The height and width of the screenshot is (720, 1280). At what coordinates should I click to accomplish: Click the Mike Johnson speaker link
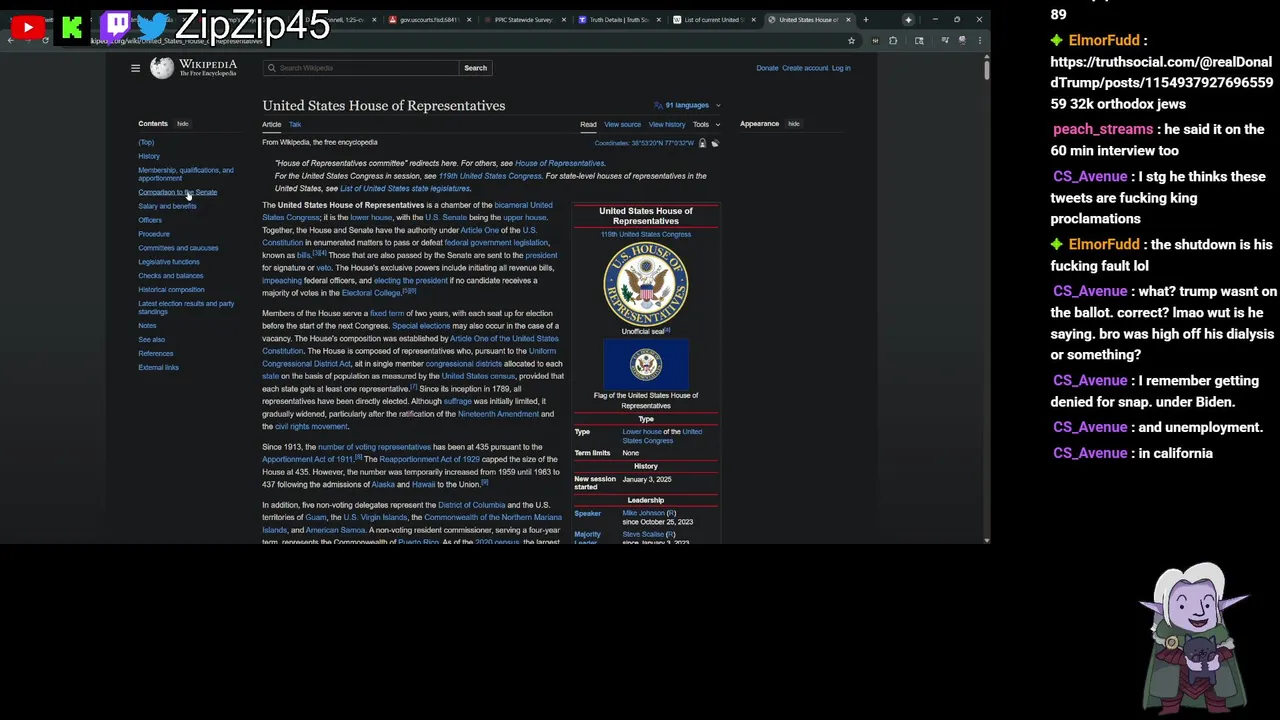(643, 513)
